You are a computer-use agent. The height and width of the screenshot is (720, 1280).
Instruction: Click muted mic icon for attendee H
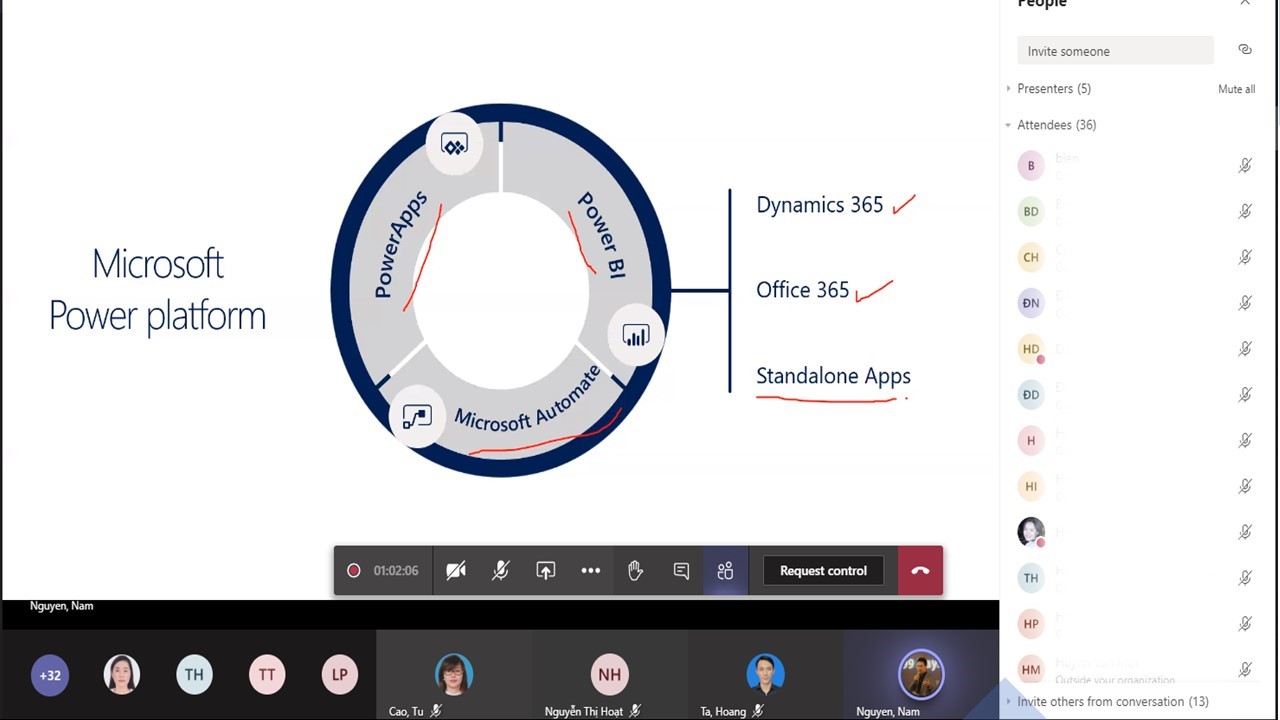point(1245,440)
